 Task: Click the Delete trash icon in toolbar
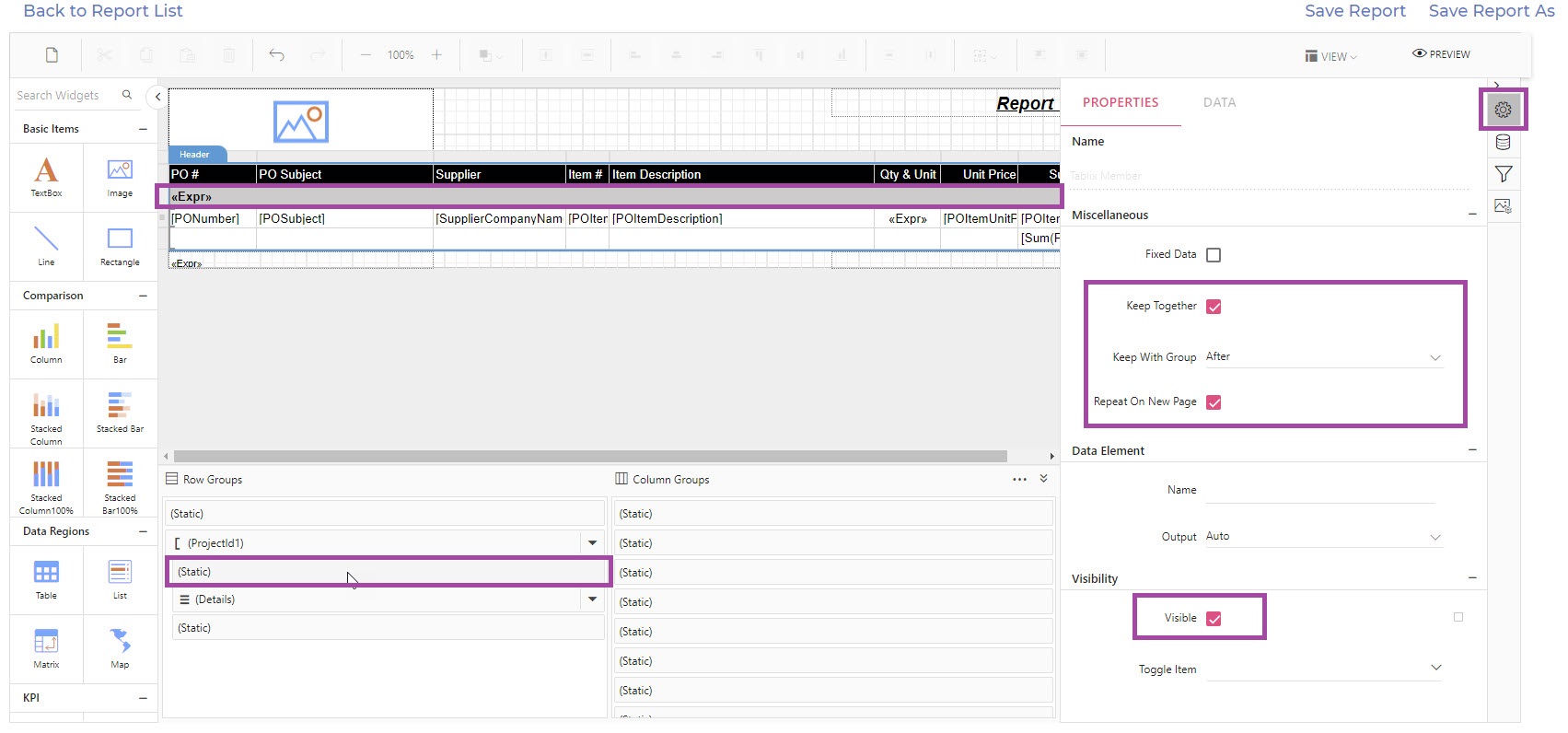coord(228,55)
